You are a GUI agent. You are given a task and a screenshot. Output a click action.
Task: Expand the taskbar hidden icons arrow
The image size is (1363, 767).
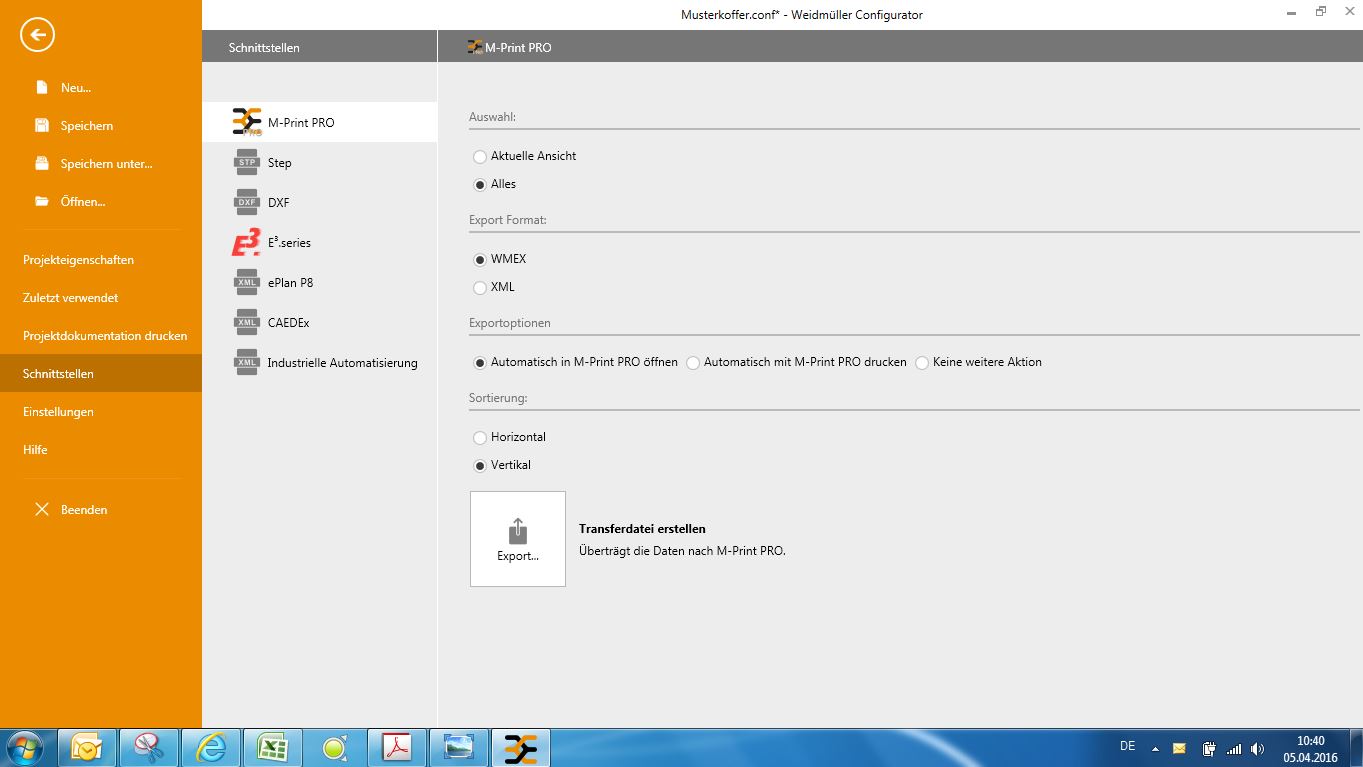[1155, 746]
